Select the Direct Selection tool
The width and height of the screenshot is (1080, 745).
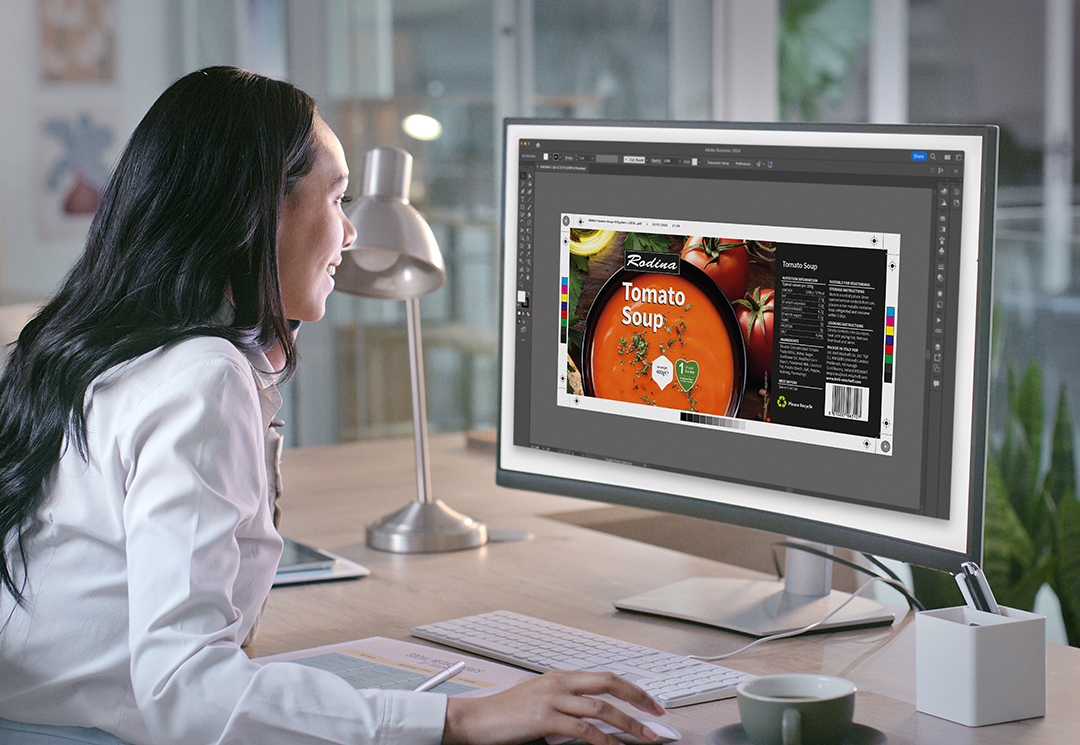click(x=529, y=177)
